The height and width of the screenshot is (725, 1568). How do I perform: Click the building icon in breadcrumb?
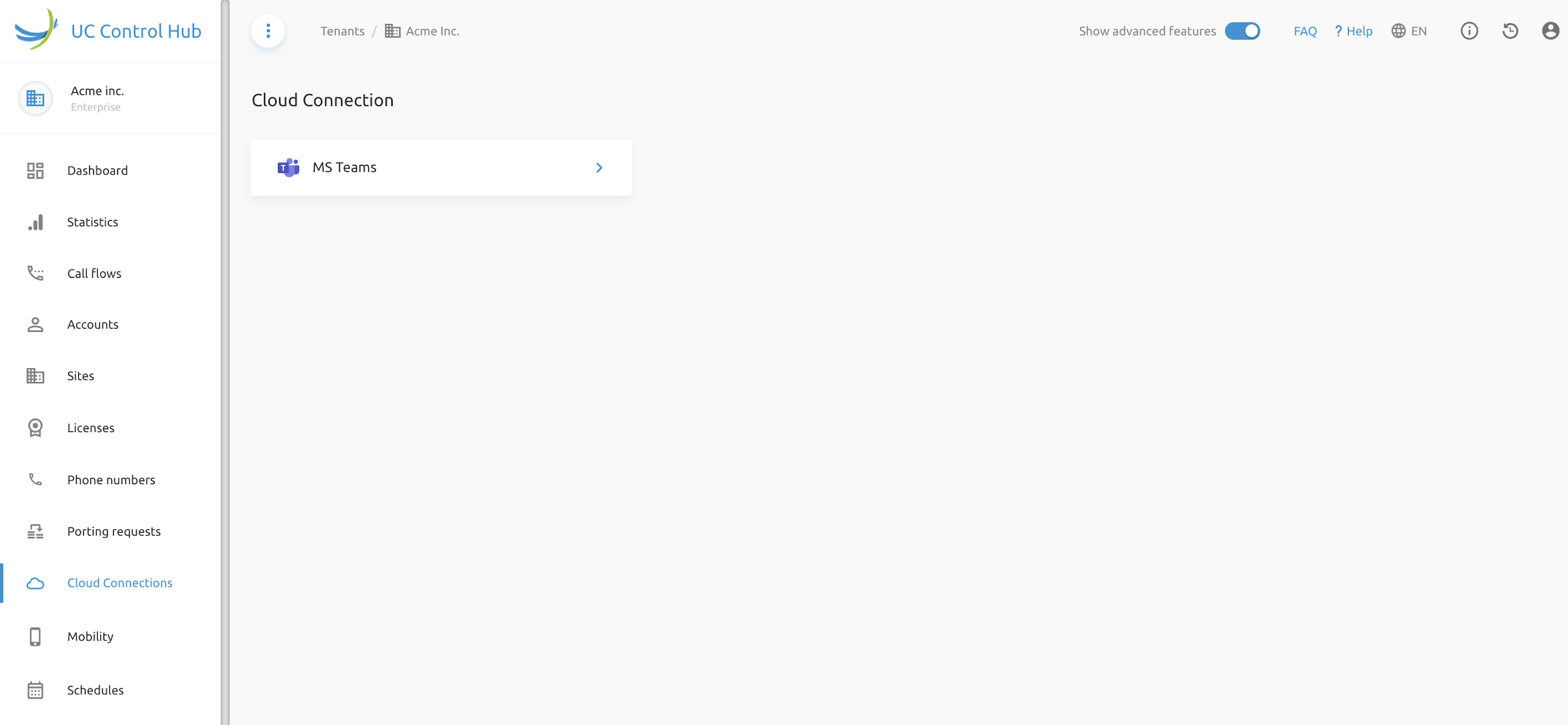[x=393, y=31]
